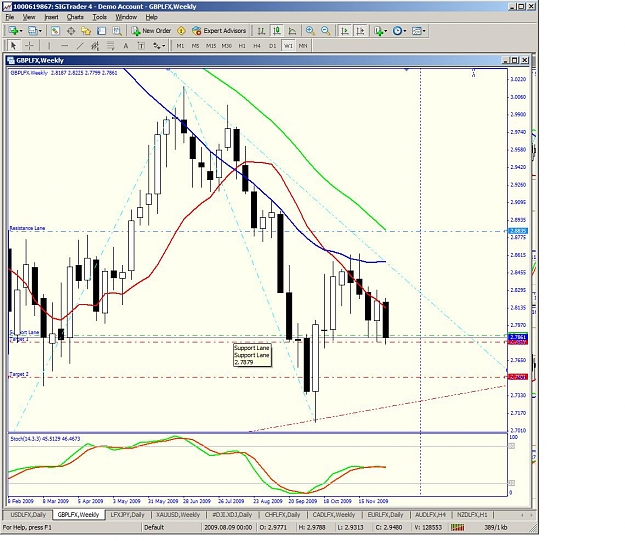
Task: Open the Tools menu
Action: click(99, 17)
